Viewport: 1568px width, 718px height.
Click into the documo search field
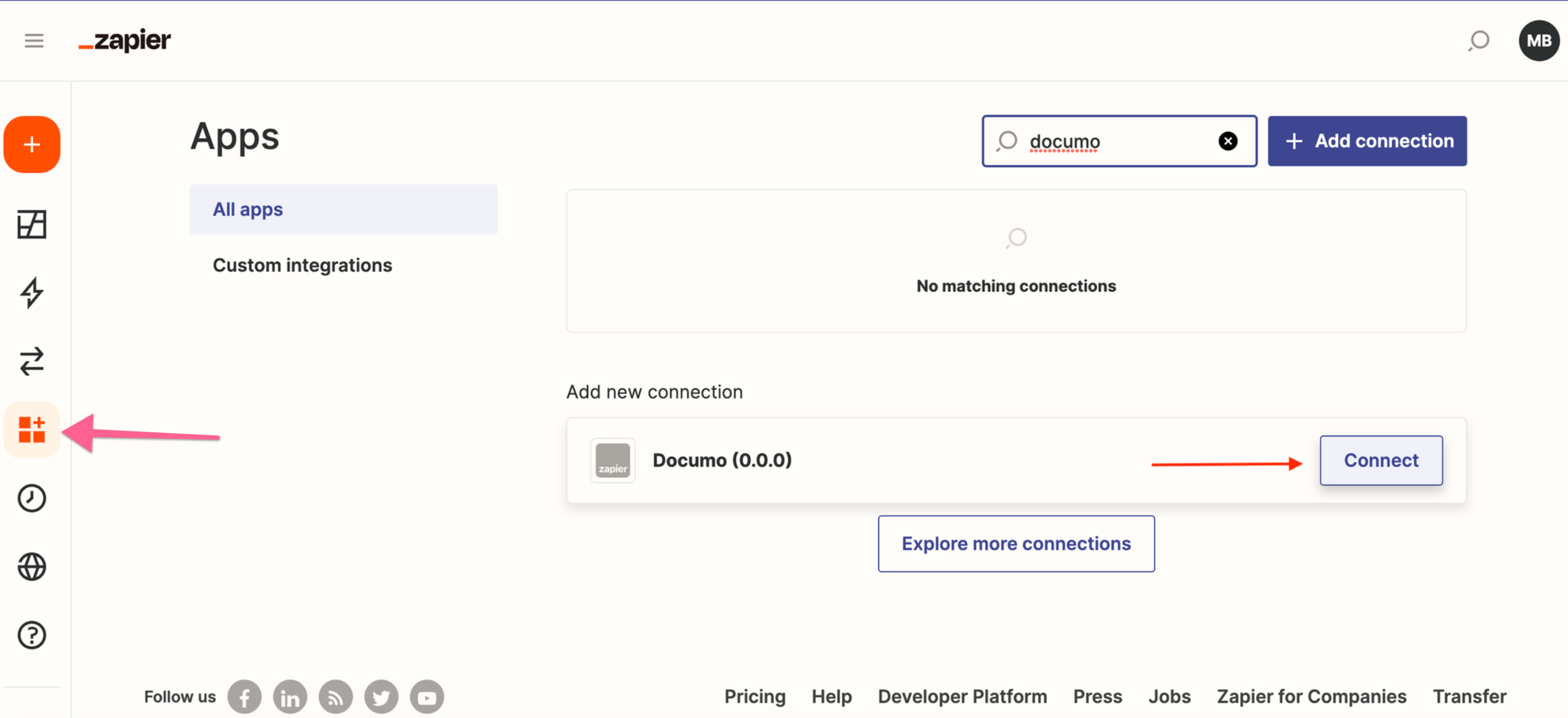tap(1119, 141)
